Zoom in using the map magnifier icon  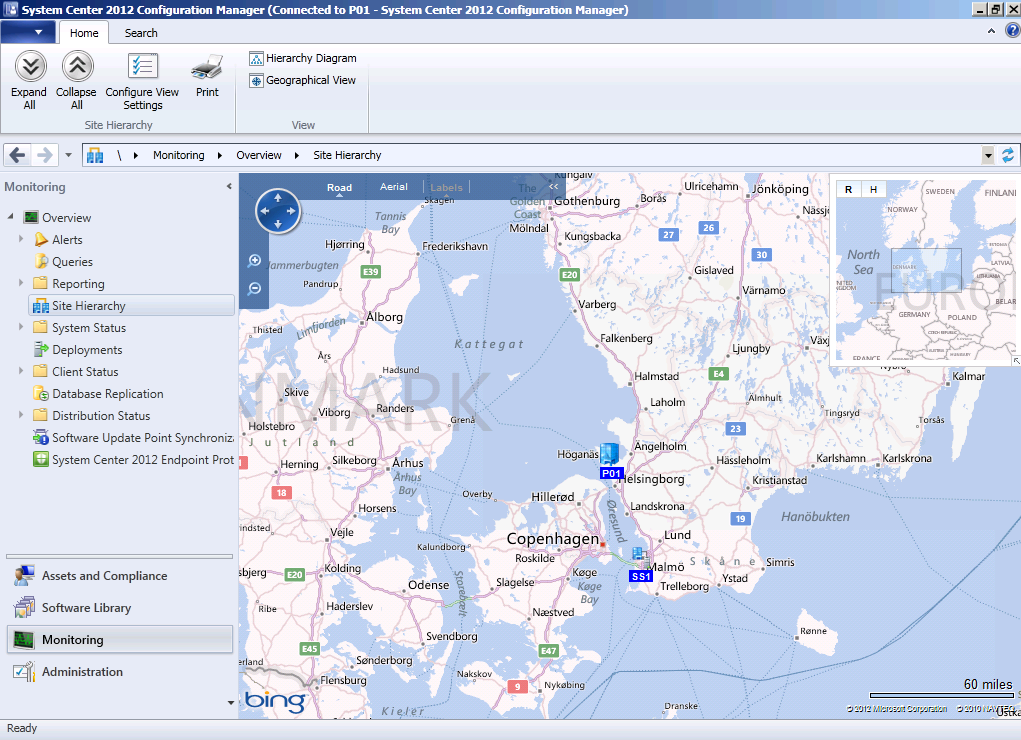coord(254,260)
